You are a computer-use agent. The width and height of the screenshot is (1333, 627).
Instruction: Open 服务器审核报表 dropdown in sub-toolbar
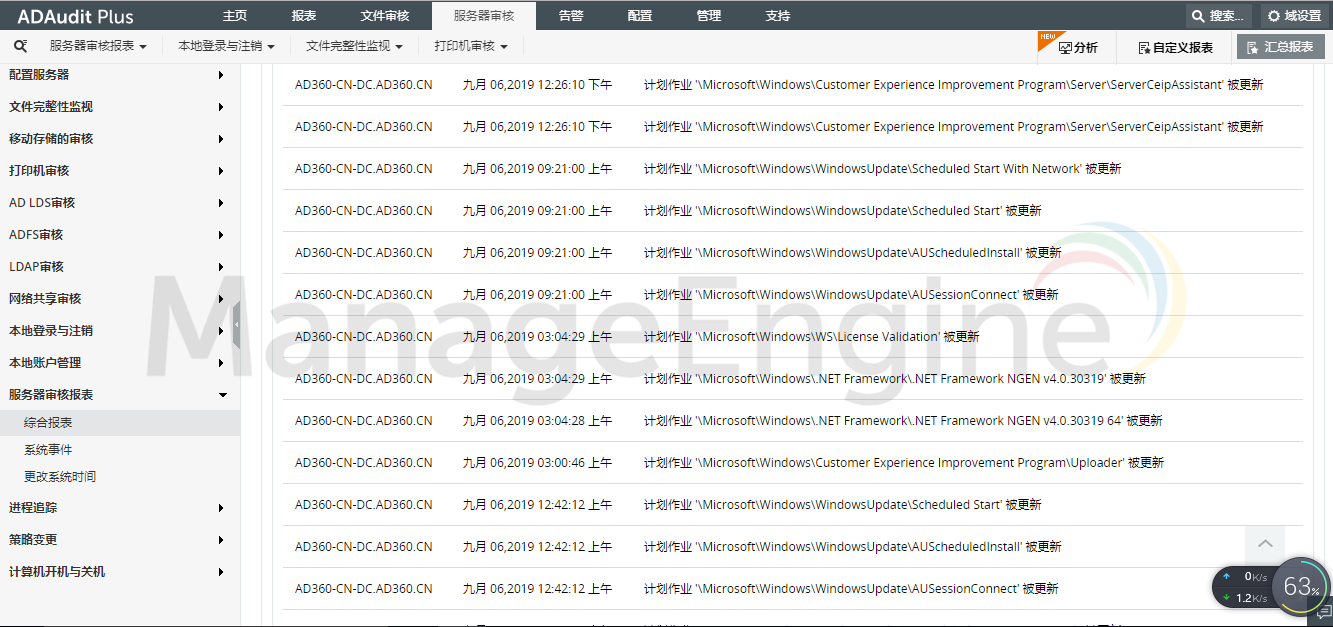[98, 46]
